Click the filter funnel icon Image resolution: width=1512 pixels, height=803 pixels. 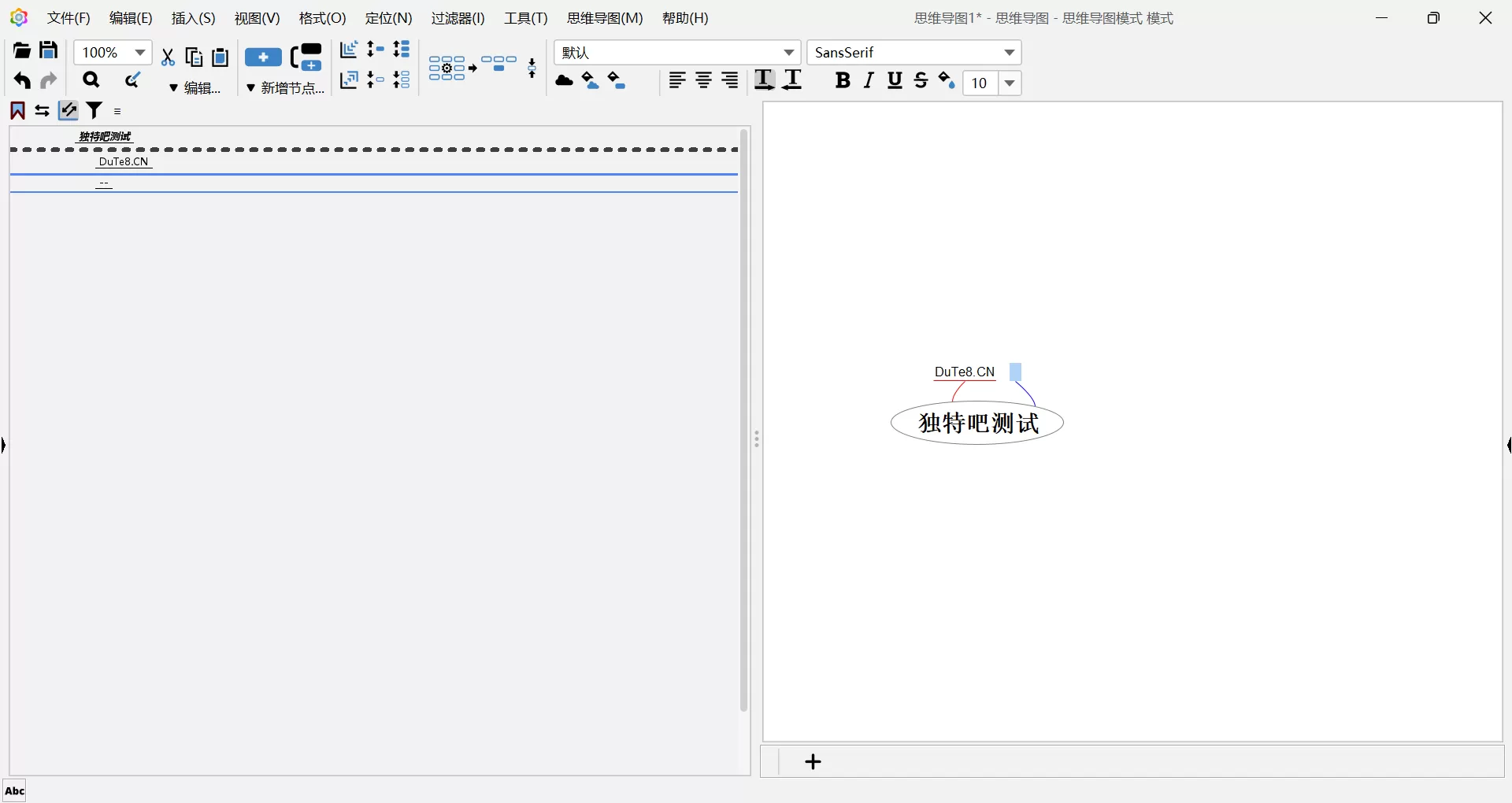coord(94,111)
